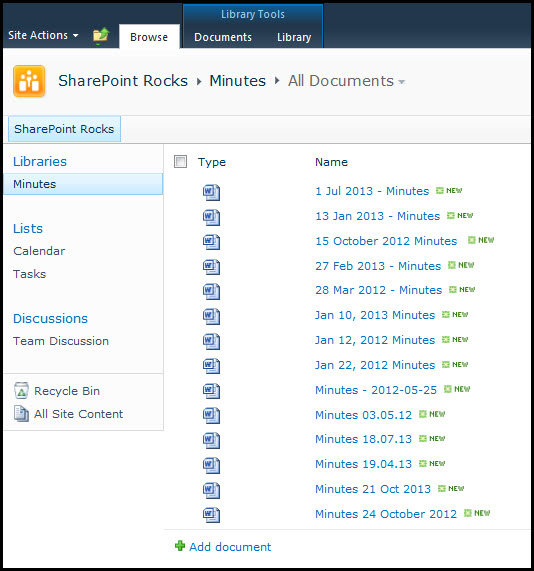Sort by the Name column header

click(x=331, y=162)
